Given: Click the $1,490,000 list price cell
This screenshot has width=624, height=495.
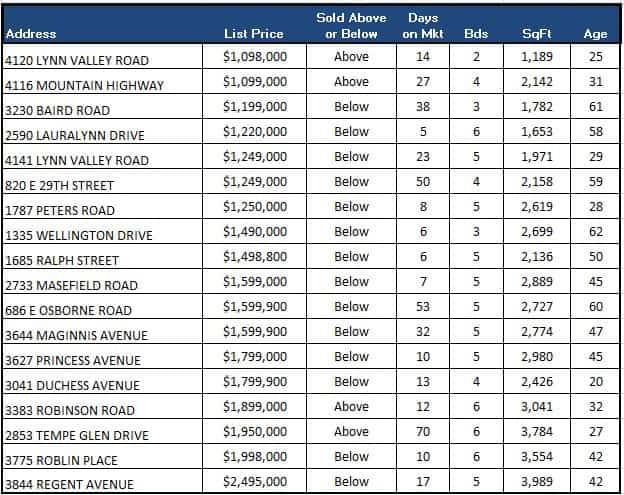Looking at the screenshot, I should [x=255, y=232].
